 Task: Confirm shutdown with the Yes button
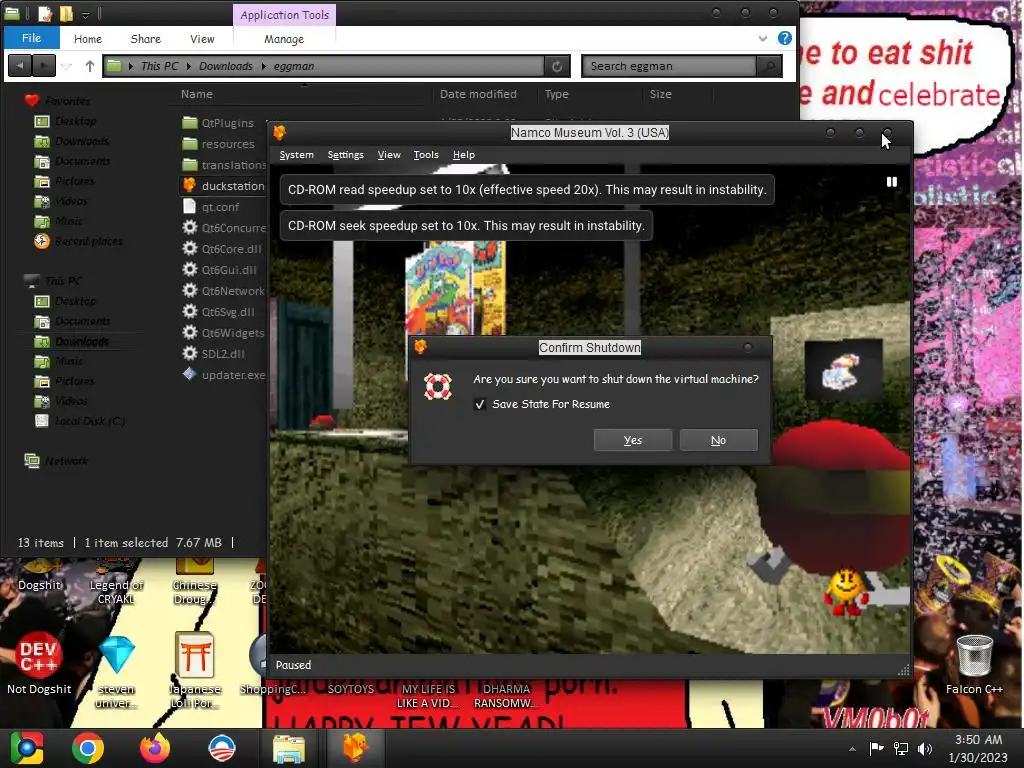click(632, 440)
